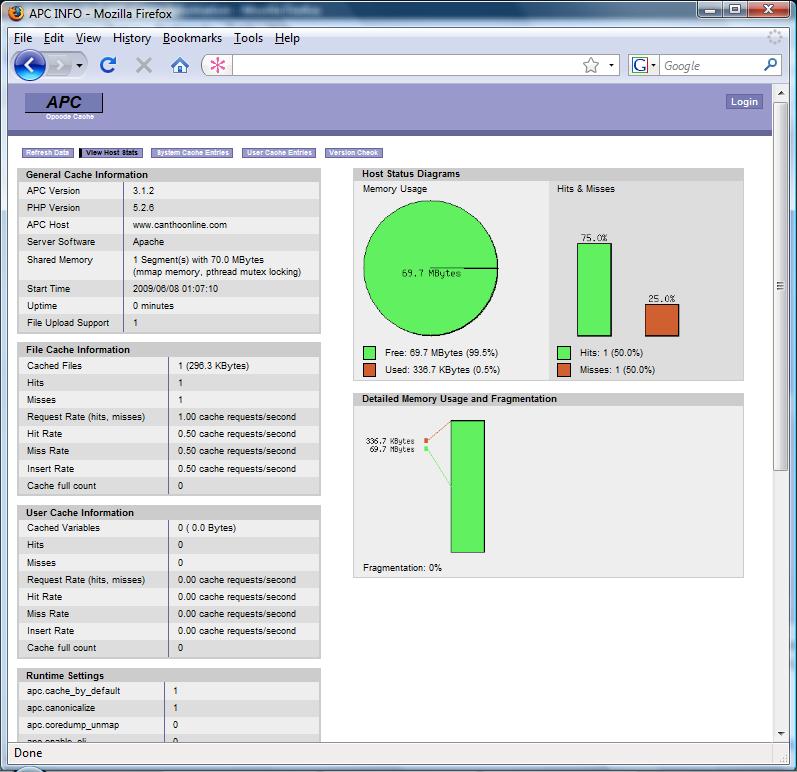Click Start Time 2009/06/08 01:07:10
Screen dimensions: 797x772
175,289
